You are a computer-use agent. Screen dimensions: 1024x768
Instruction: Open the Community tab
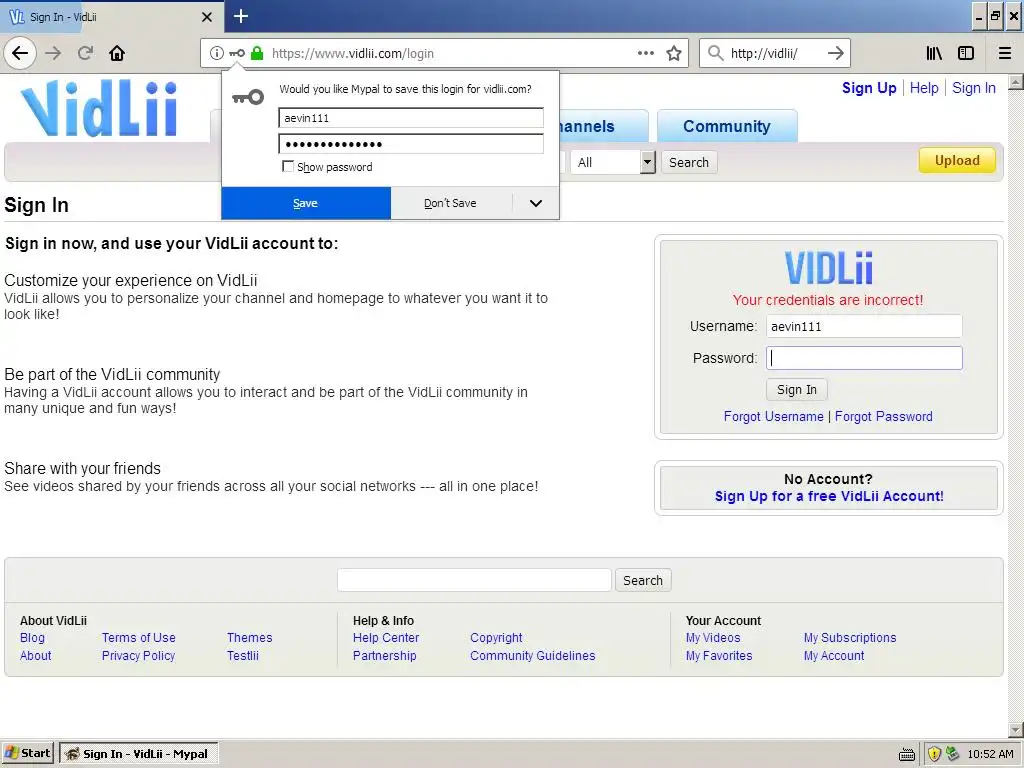point(727,126)
